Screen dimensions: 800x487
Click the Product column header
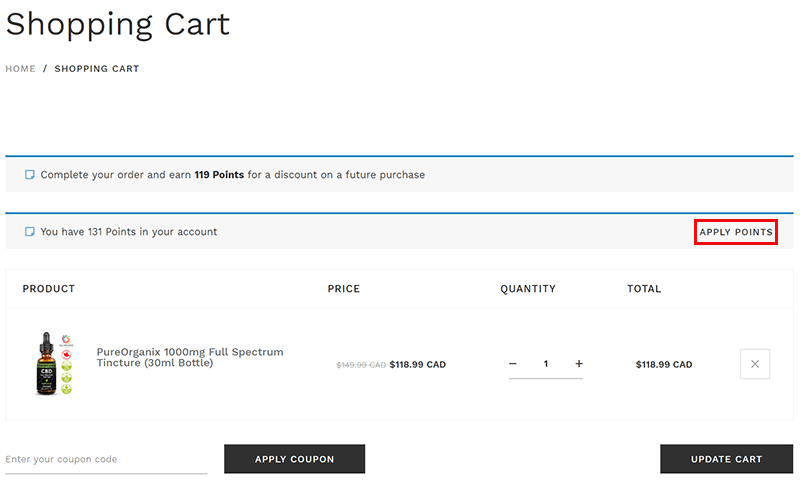tap(49, 289)
